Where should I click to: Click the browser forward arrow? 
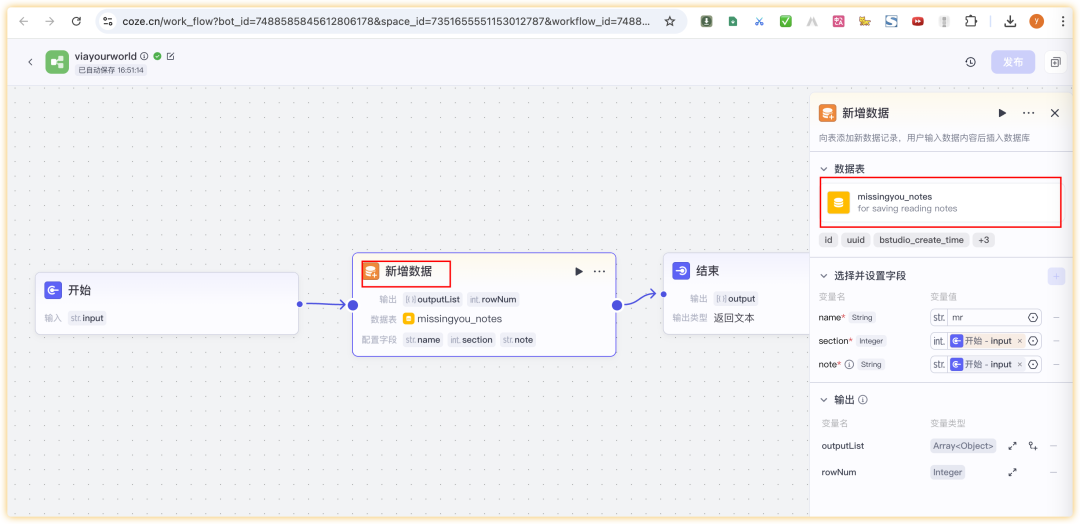coord(50,21)
